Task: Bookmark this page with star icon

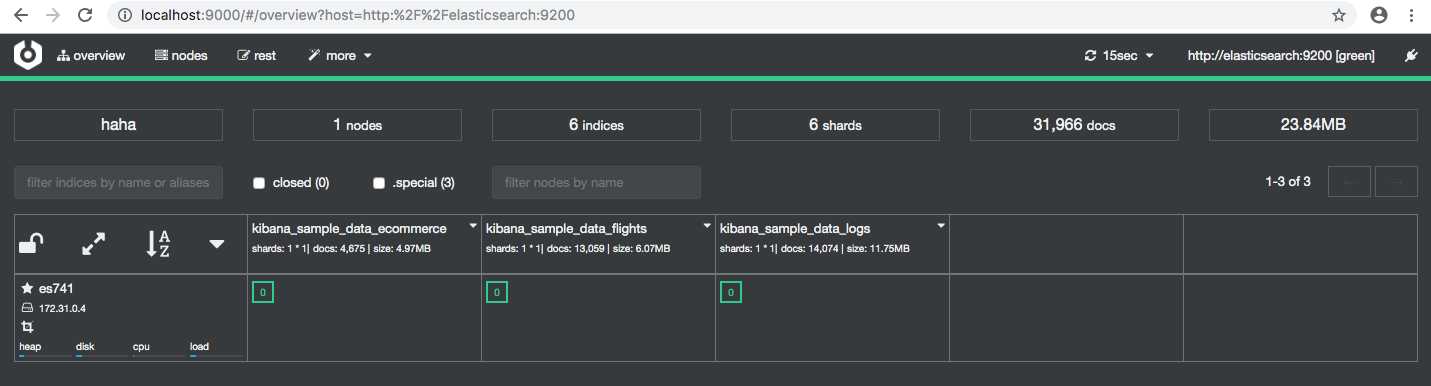Action: [1339, 15]
